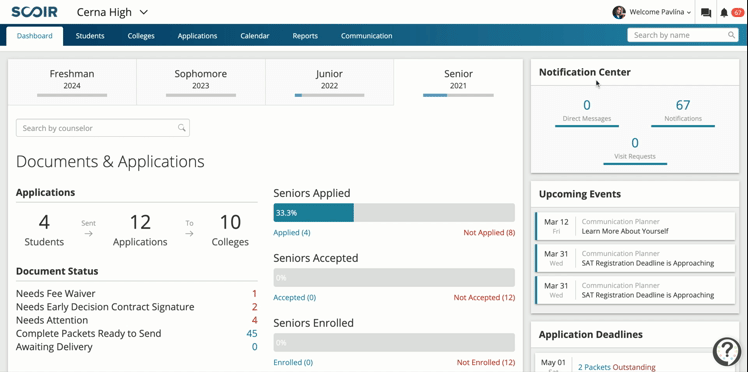Open the Communication menu
The image size is (748, 372).
pos(366,36)
